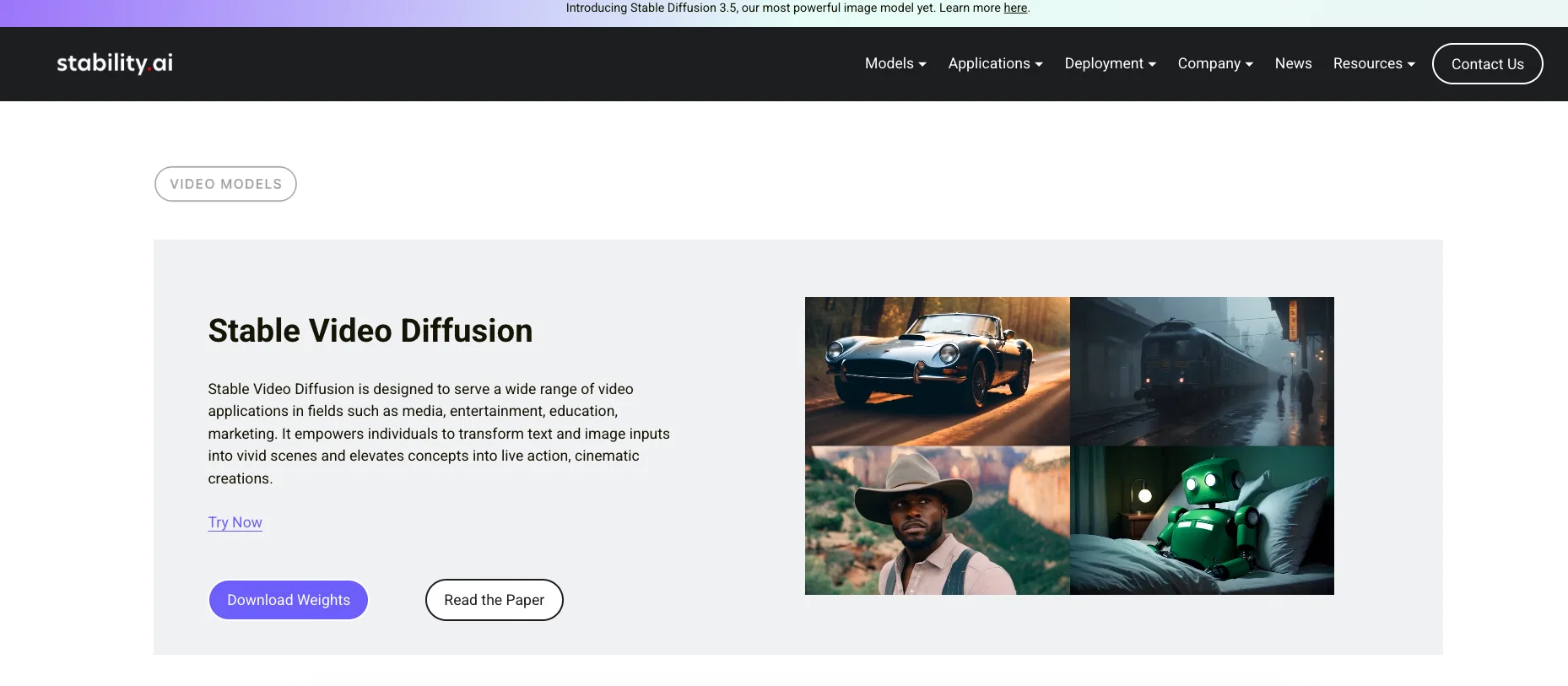1568x686 pixels.
Task: Click the announcement text 'Introducing Stable Diffusion 3.5'
Action: tap(652, 8)
